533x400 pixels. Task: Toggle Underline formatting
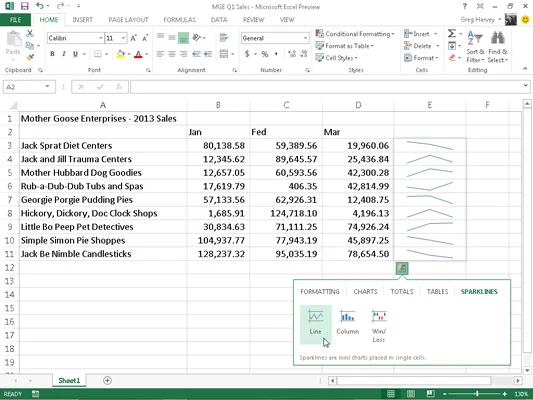[x=75, y=54]
